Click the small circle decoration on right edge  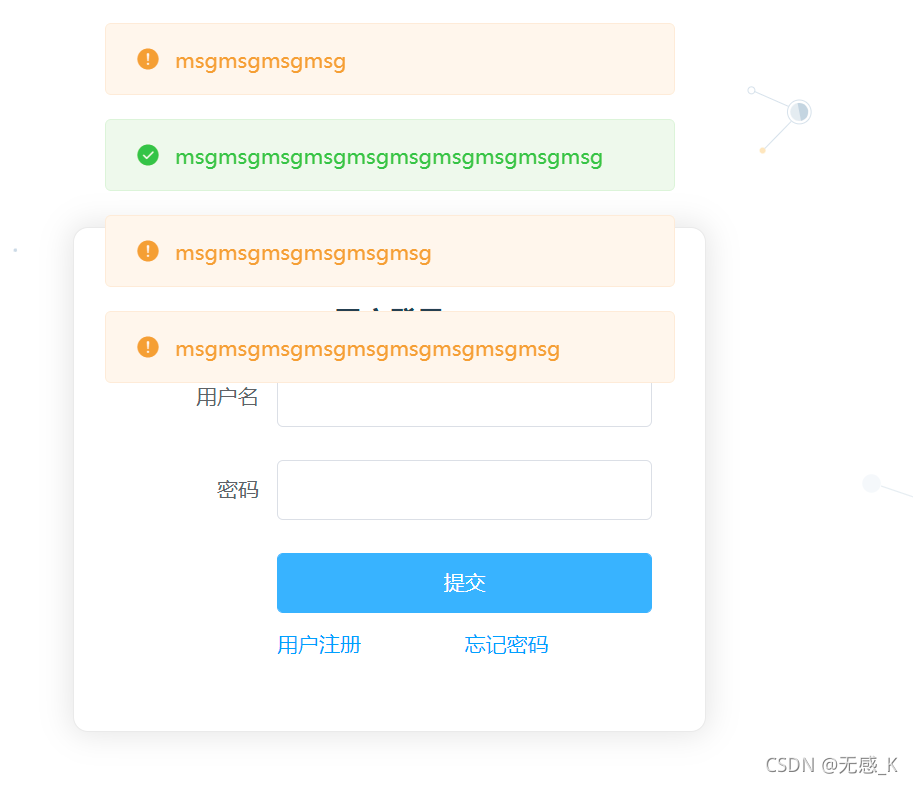[x=871, y=484]
